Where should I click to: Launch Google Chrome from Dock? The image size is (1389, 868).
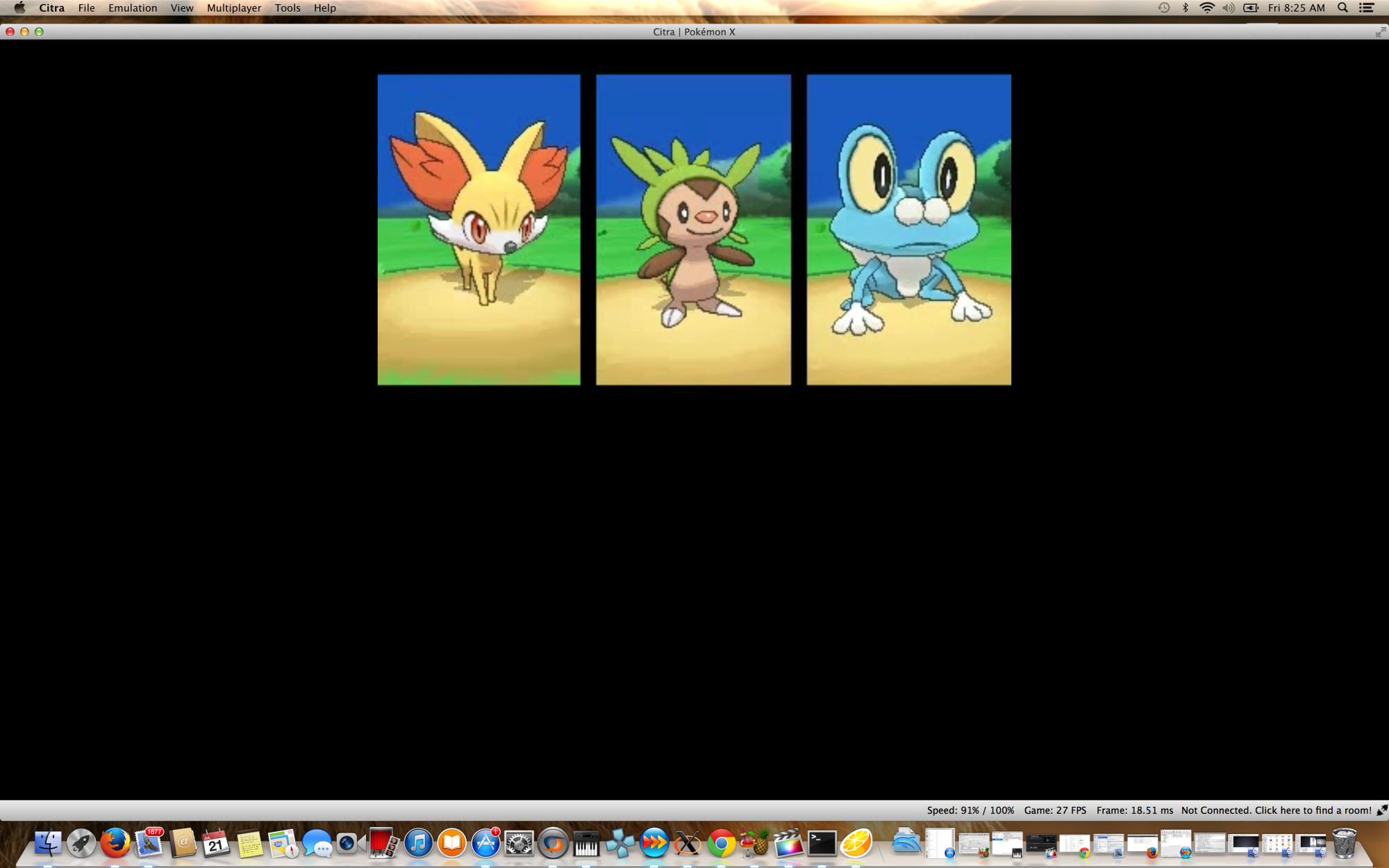point(722,844)
